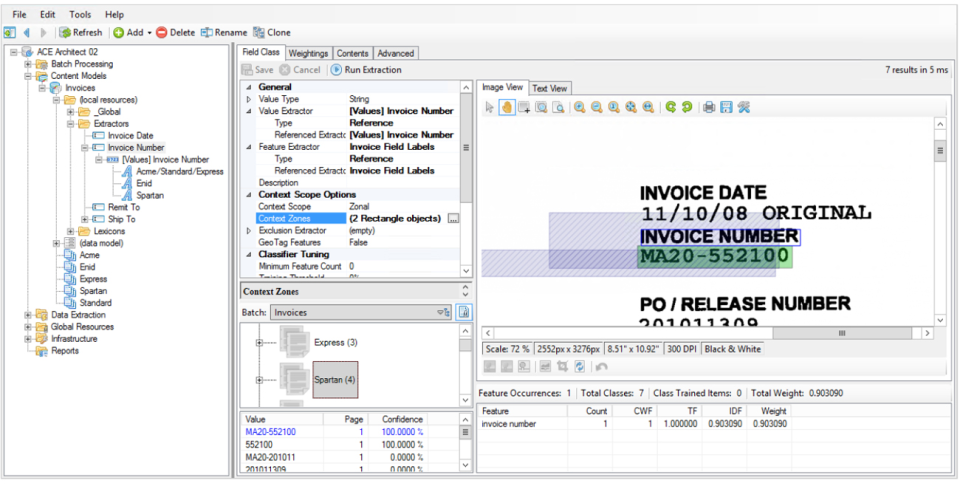Viewport: 960px width, 500px height.
Task: Open the image tools wrench icon
Action: click(x=744, y=107)
